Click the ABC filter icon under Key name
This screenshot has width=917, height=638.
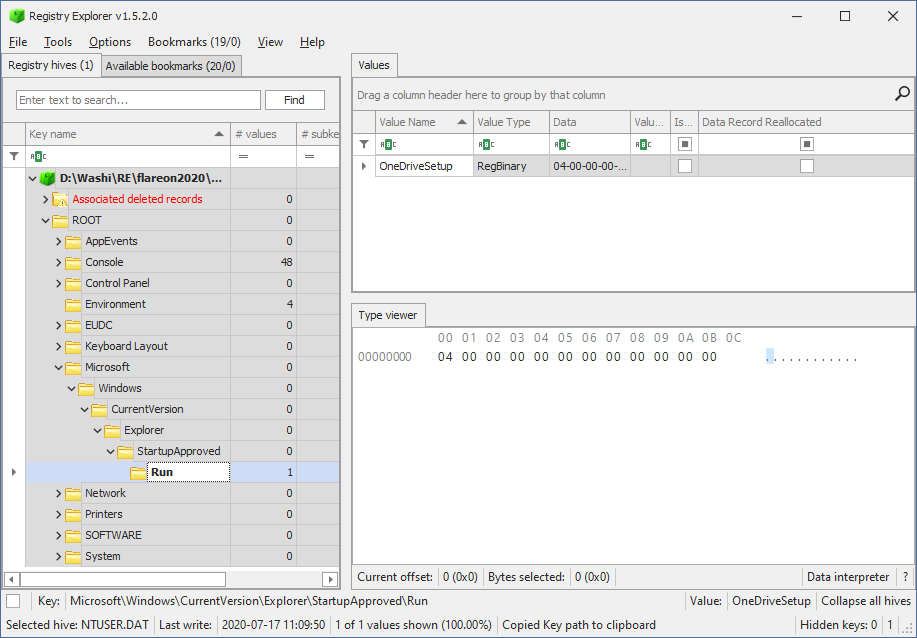coord(38,156)
